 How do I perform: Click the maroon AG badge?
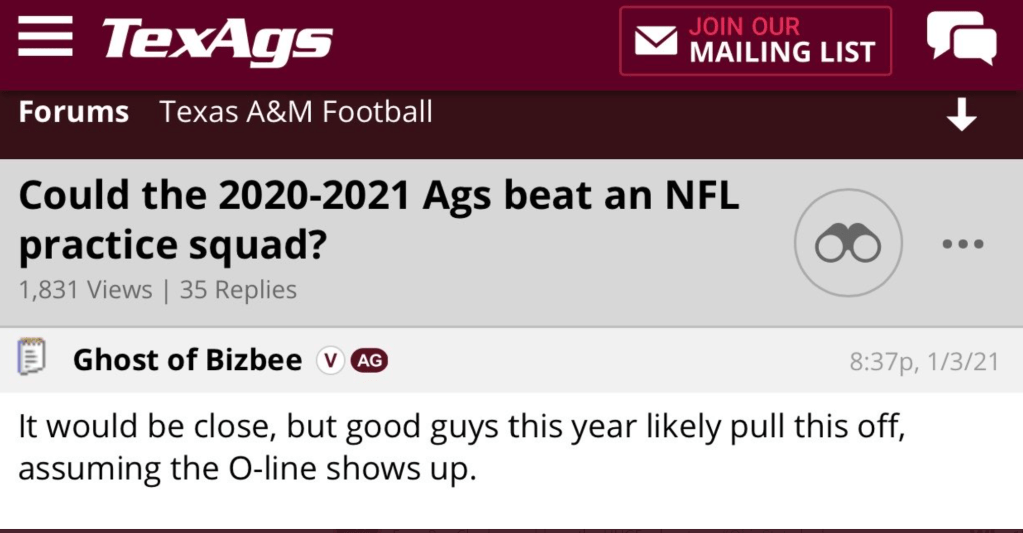coord(369,361)
